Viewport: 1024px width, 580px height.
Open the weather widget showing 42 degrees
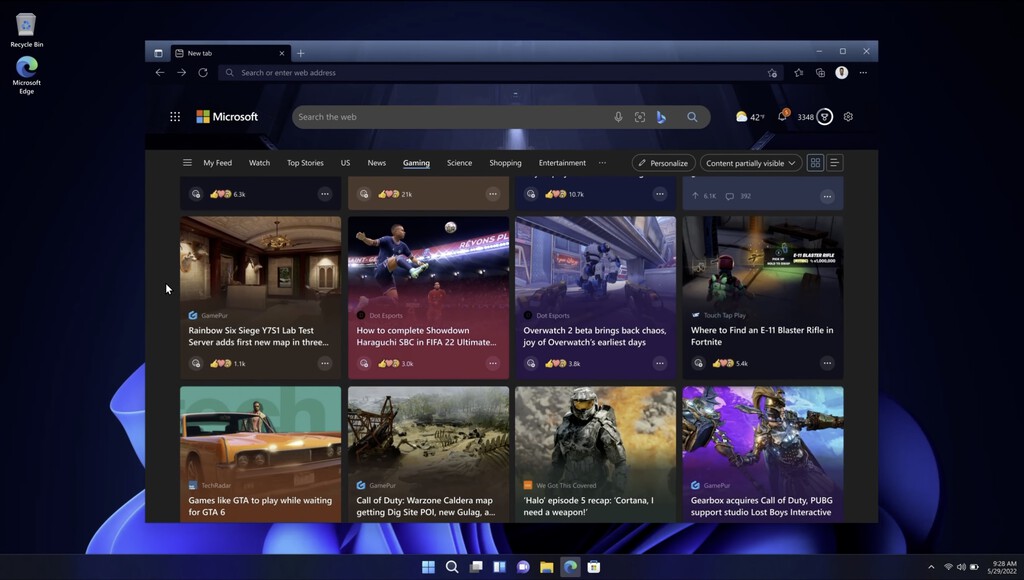tap(748, 116)
